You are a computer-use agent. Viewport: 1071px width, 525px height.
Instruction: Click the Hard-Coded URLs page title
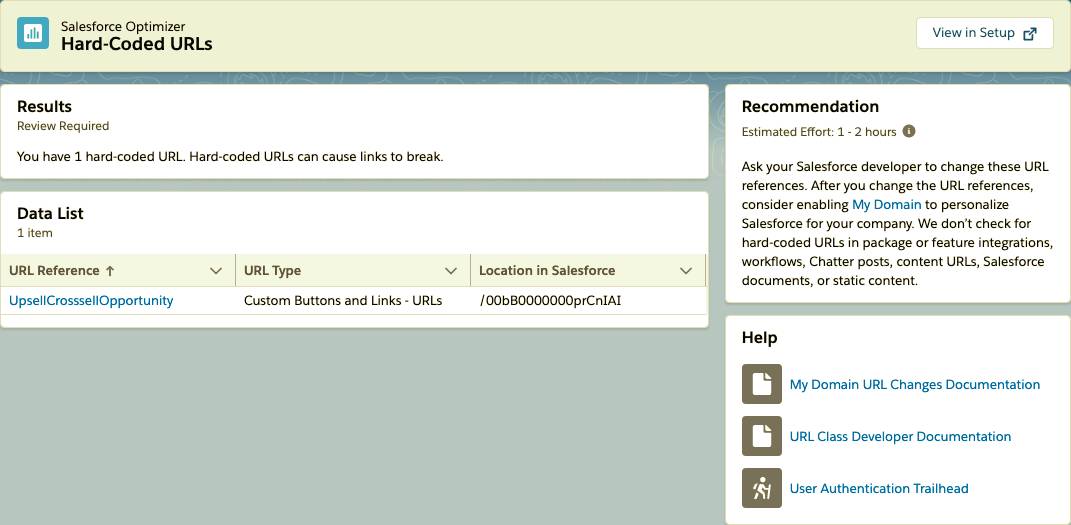pos(137,44)
